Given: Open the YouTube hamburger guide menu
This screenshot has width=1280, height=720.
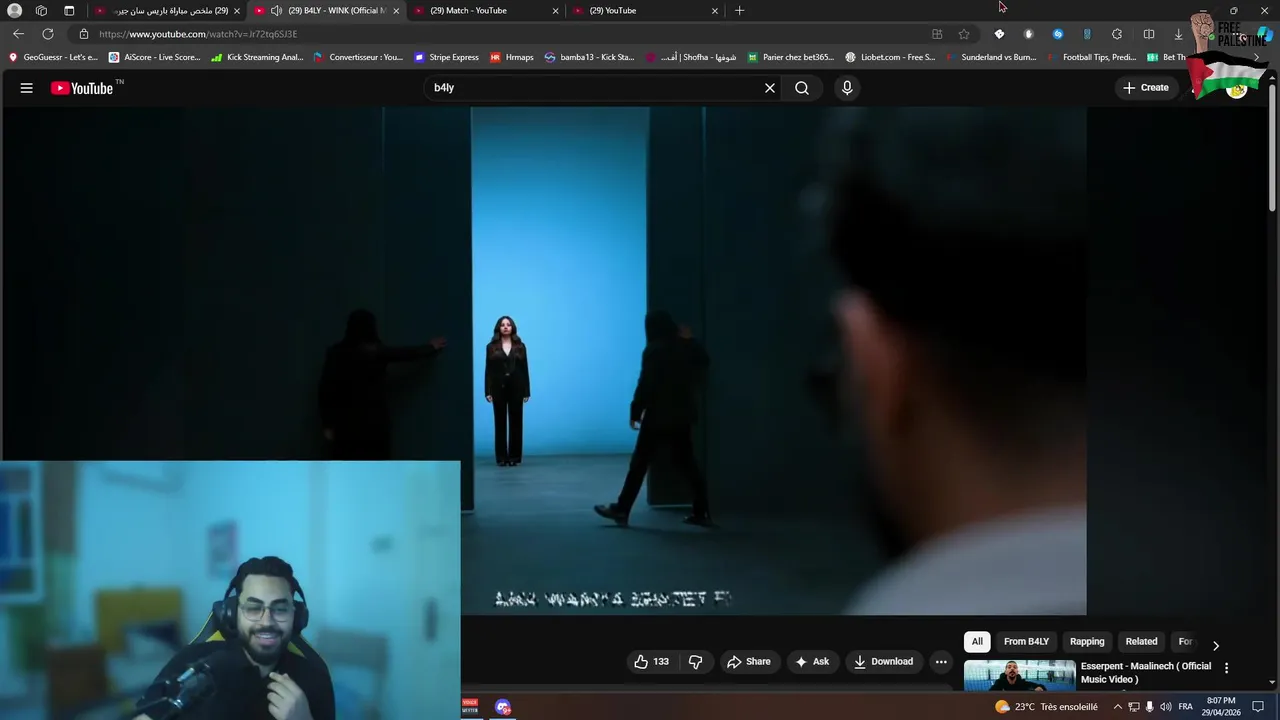Looking at the screenshot, I should click(27, 88).
